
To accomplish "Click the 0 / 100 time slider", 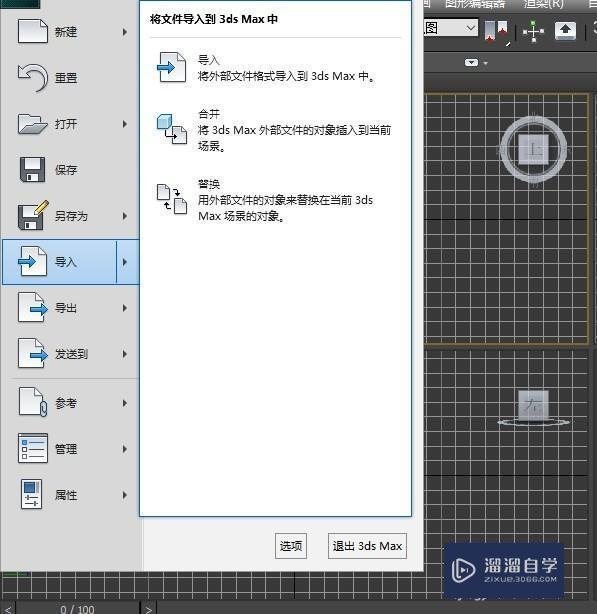I will click(x=78, y=609).
